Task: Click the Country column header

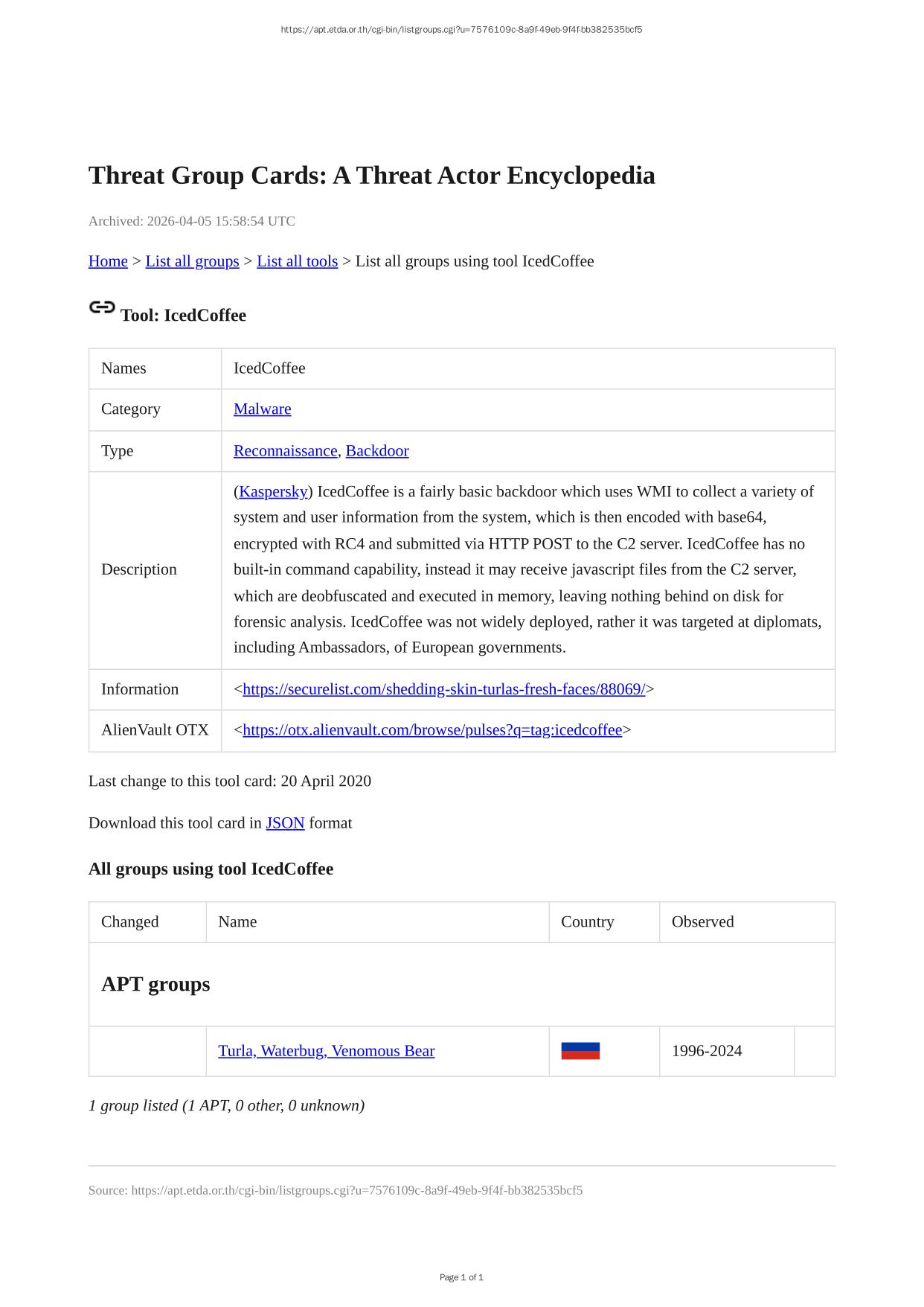Action: [587, 922]
